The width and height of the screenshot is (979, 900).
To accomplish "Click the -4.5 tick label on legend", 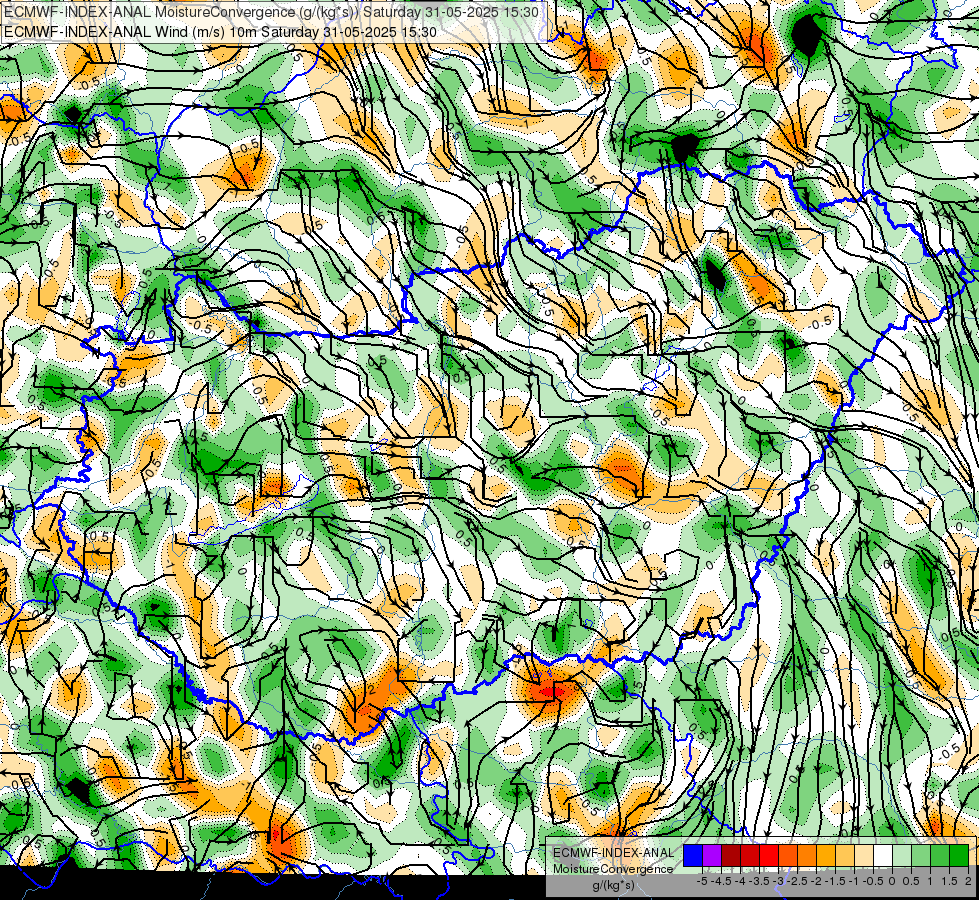I will (x=721, y=881).
